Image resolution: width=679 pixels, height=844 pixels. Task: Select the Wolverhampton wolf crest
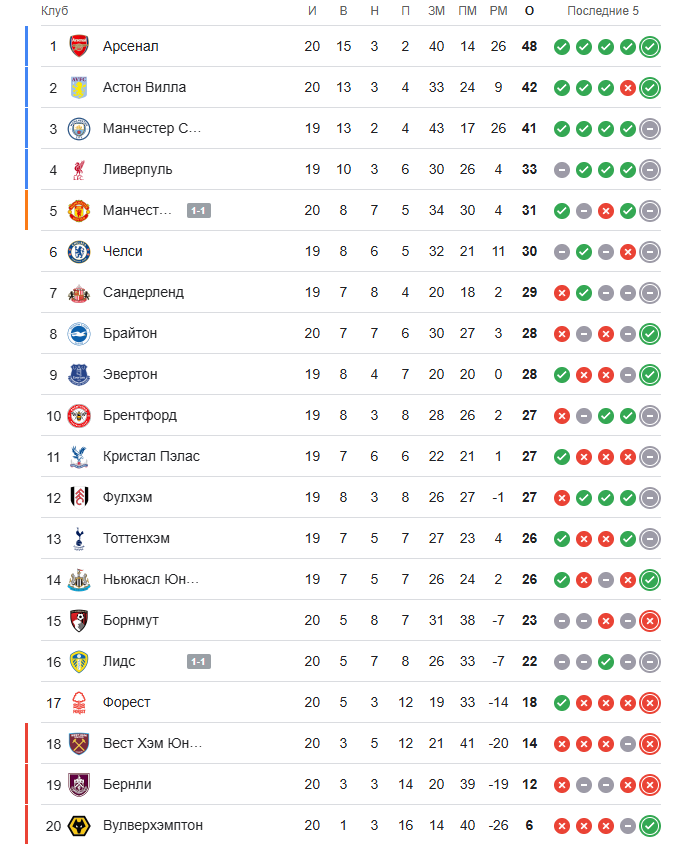click(x=79, y=826)
